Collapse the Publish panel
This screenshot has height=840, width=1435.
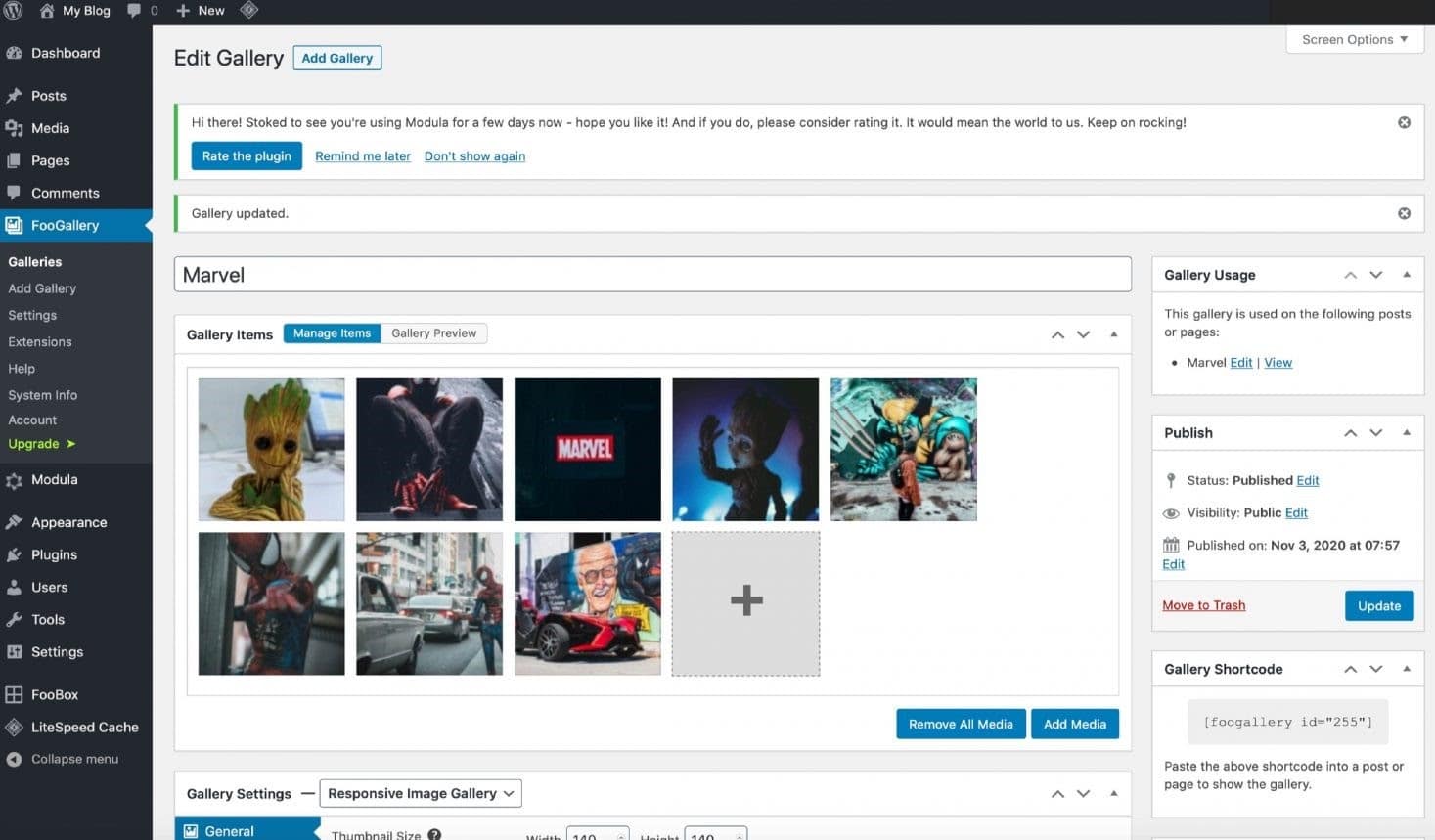(1406, 432)
